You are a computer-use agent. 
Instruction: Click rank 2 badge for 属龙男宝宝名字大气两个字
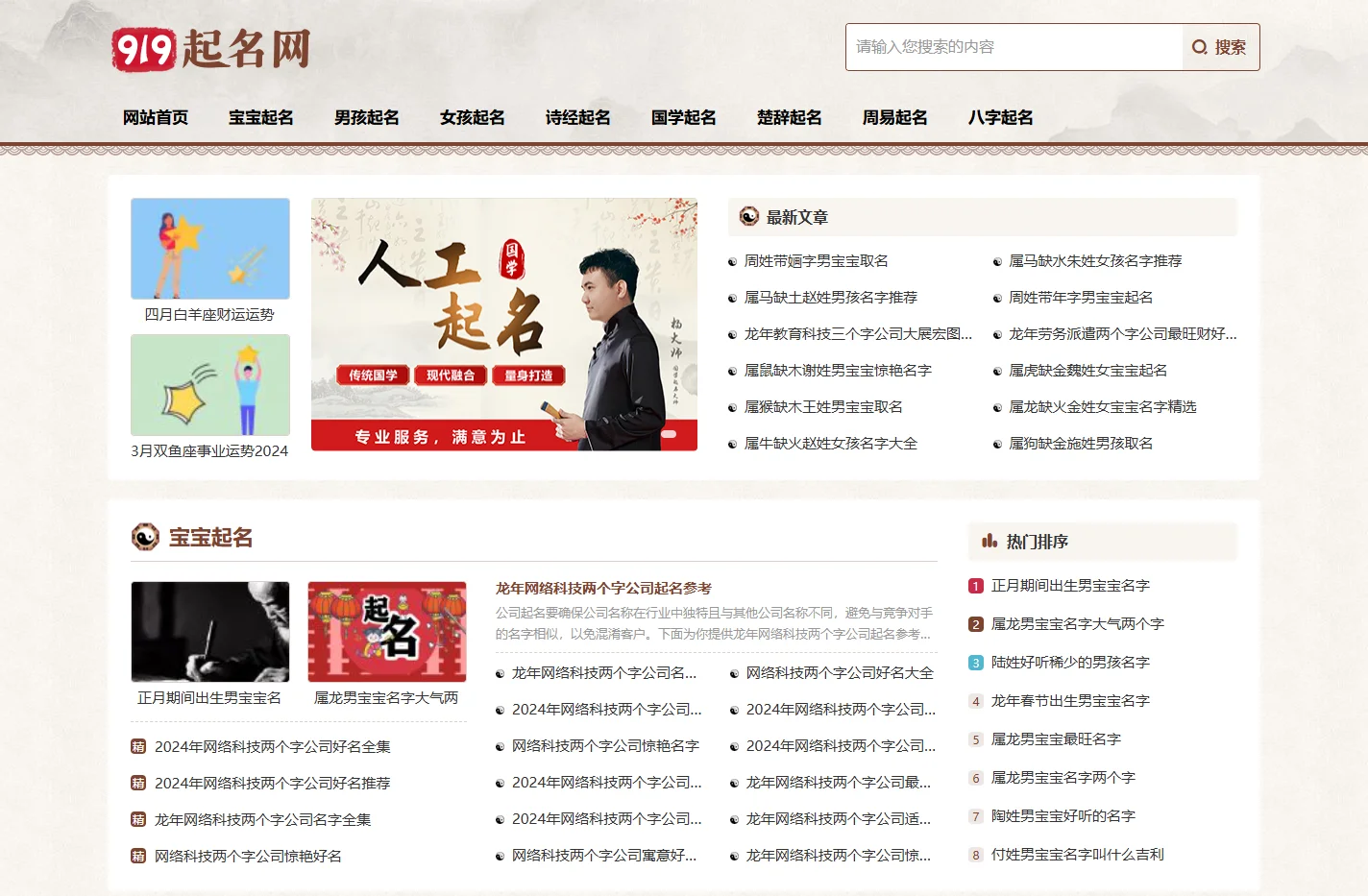(x=976, y=624)
